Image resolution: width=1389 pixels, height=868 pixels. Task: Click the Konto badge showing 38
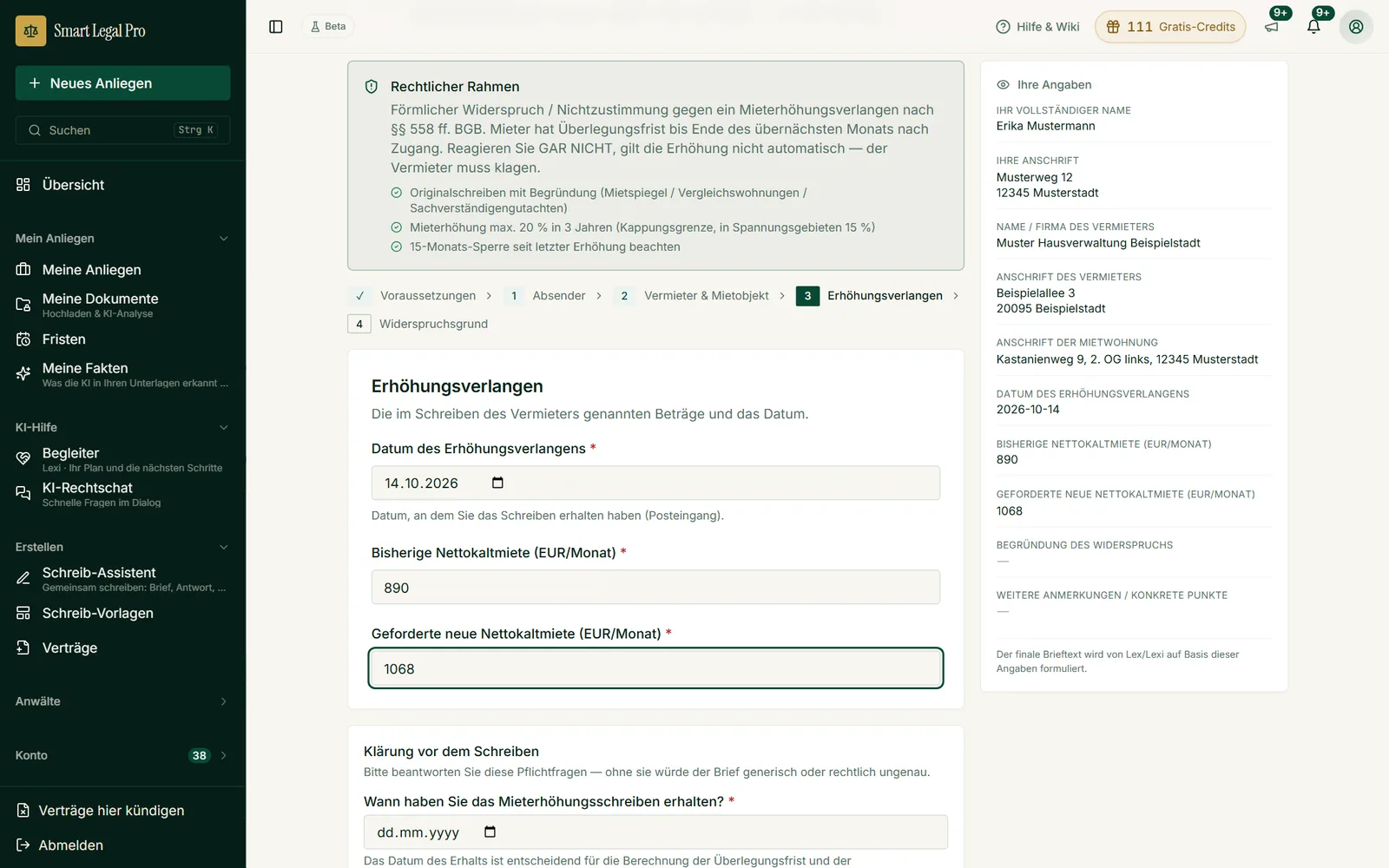click(200, 756)
